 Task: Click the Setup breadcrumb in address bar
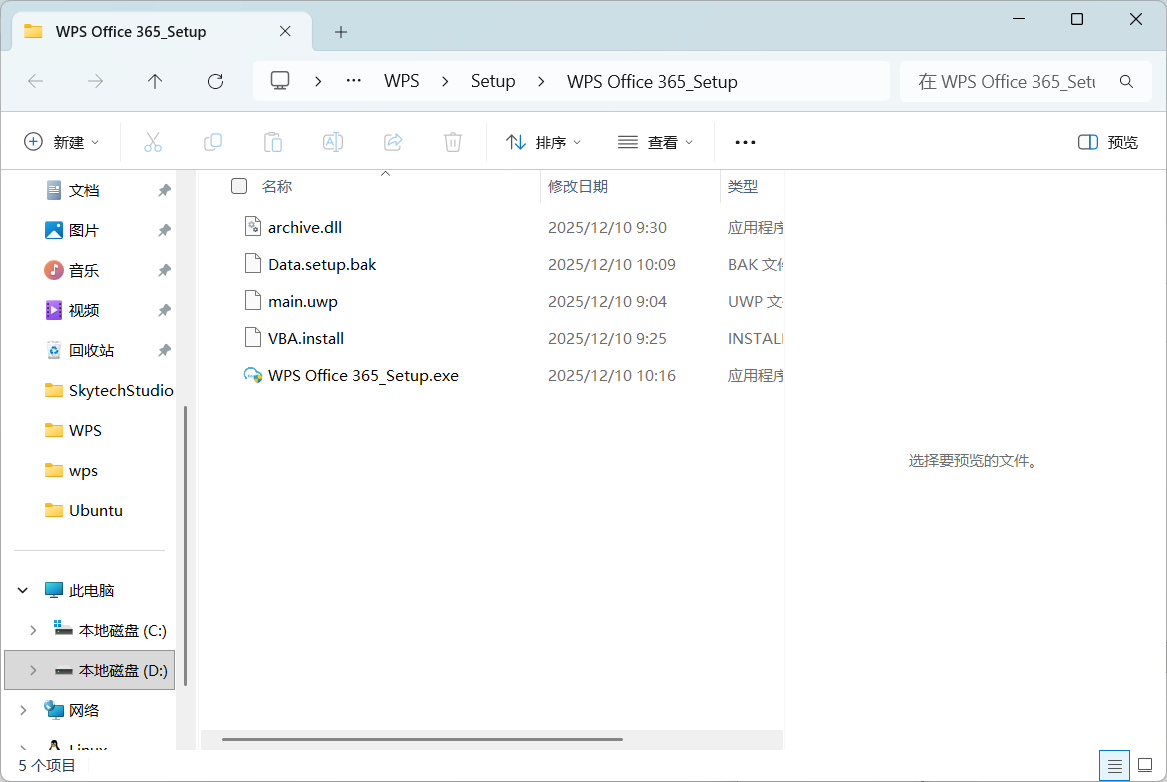[x=493, y=82]
